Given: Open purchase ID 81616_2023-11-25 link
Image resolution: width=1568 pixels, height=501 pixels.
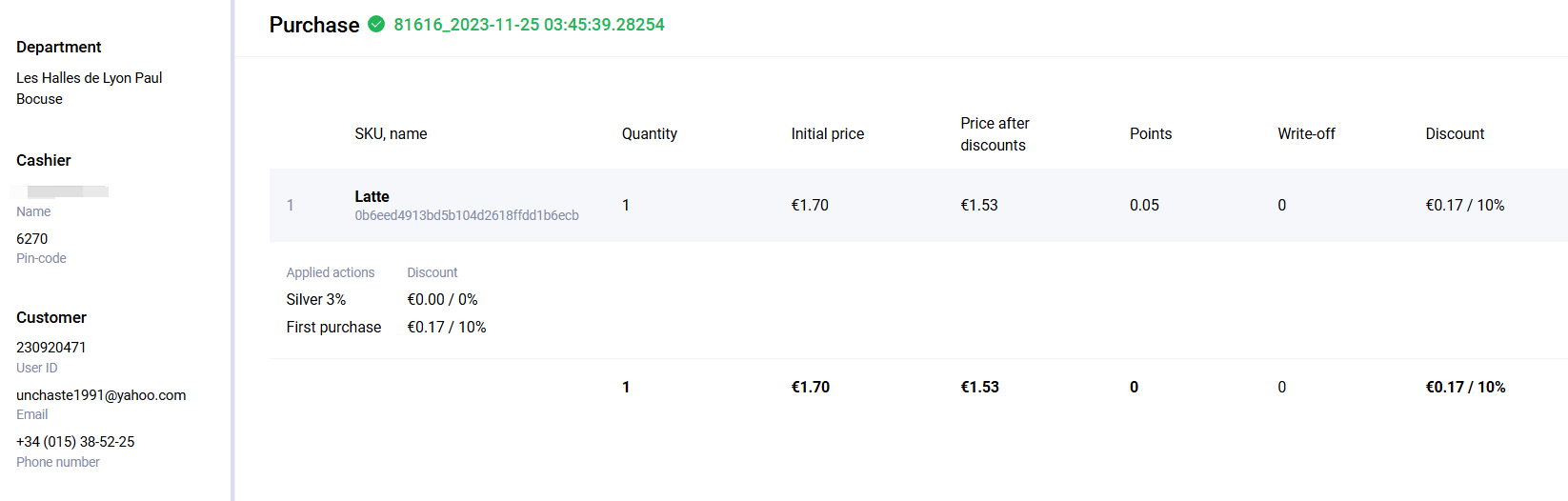Looking at the screenshot, I should tap(529, 25).
